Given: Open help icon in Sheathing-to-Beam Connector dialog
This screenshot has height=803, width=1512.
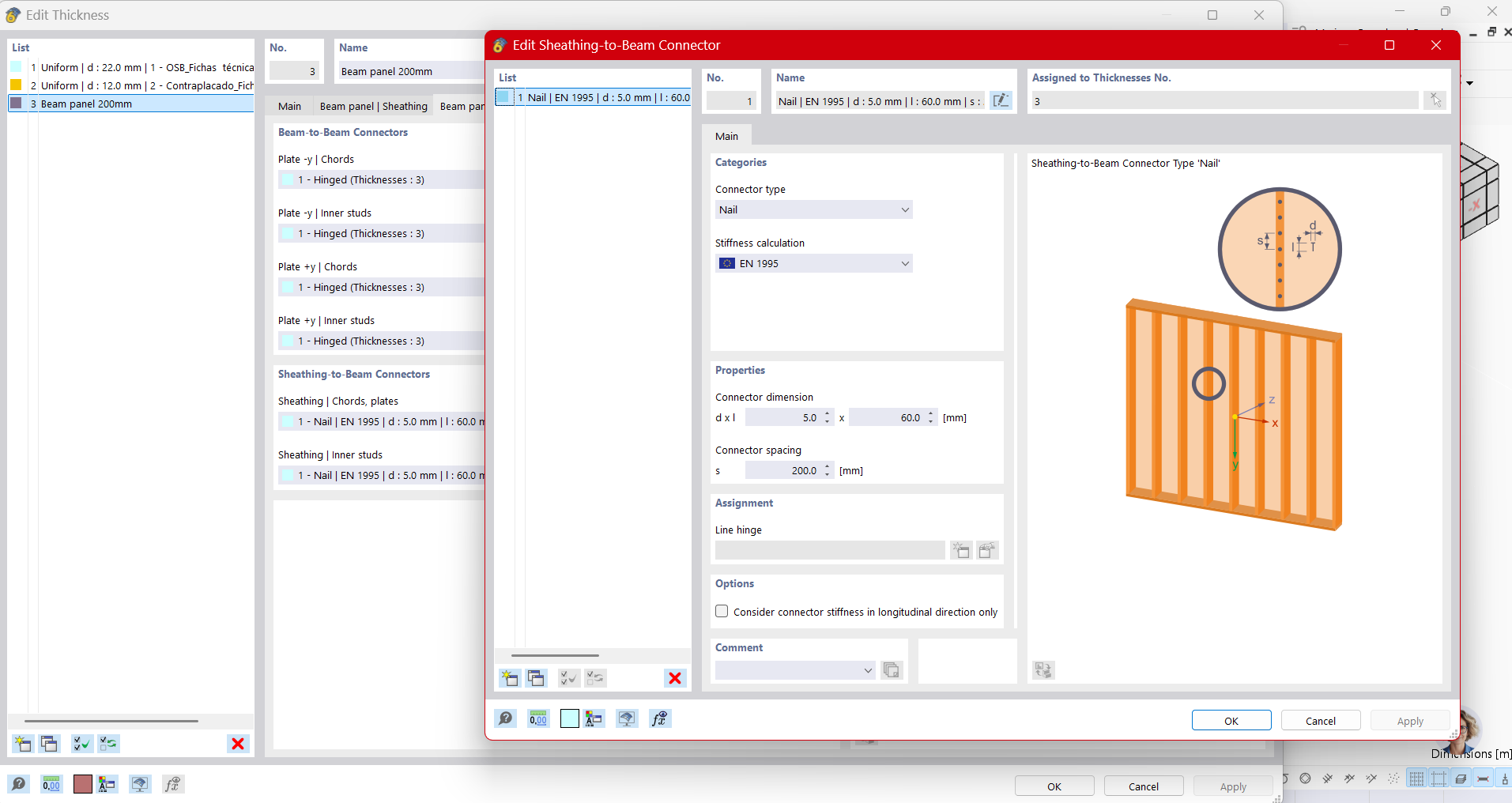Looking at the screenshot, I should click(506, 718).
